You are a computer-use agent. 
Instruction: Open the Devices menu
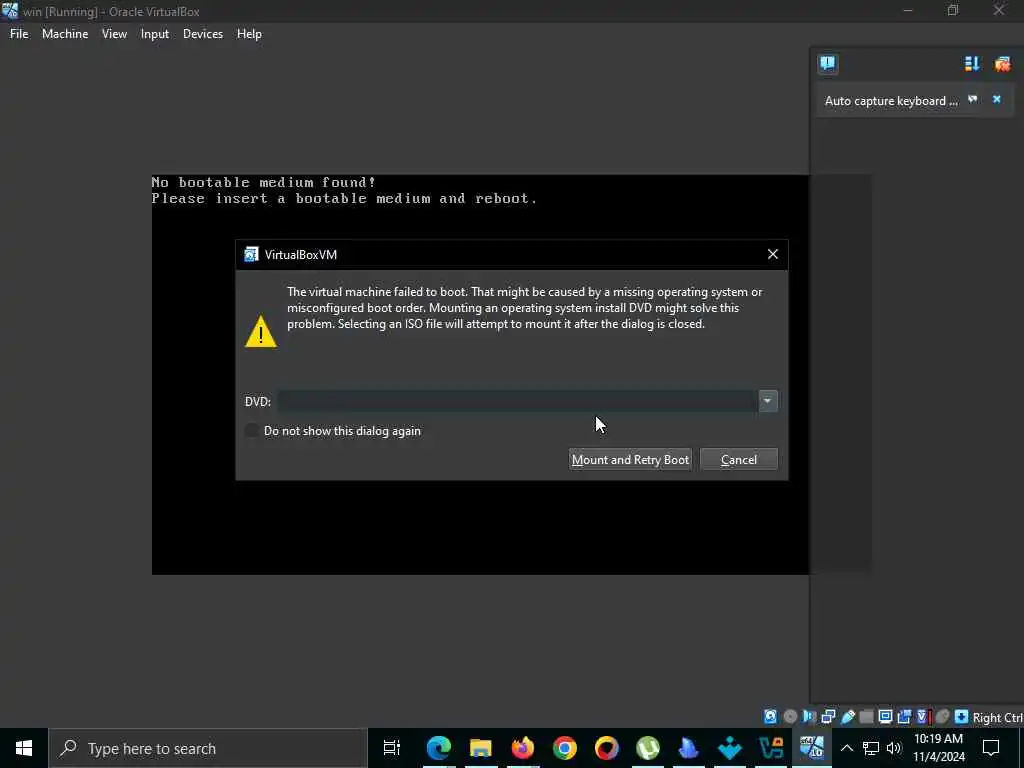202,34
